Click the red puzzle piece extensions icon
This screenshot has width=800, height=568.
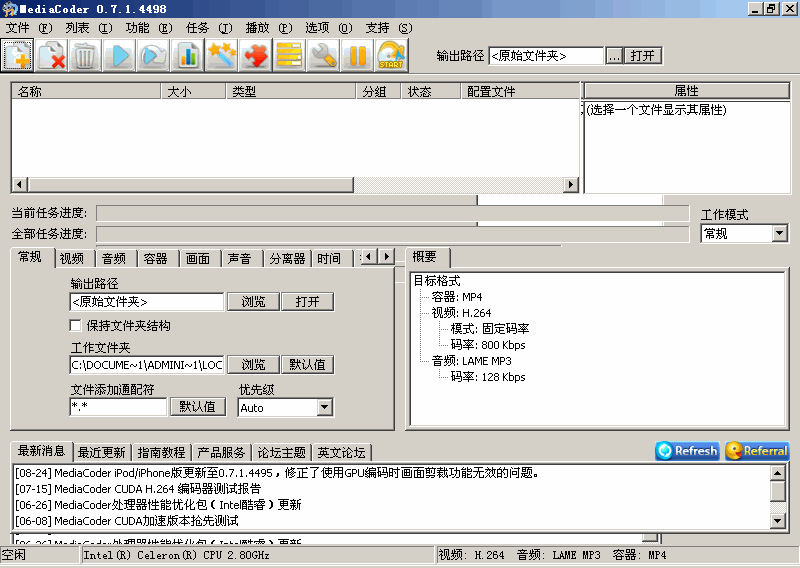(255, 55)
